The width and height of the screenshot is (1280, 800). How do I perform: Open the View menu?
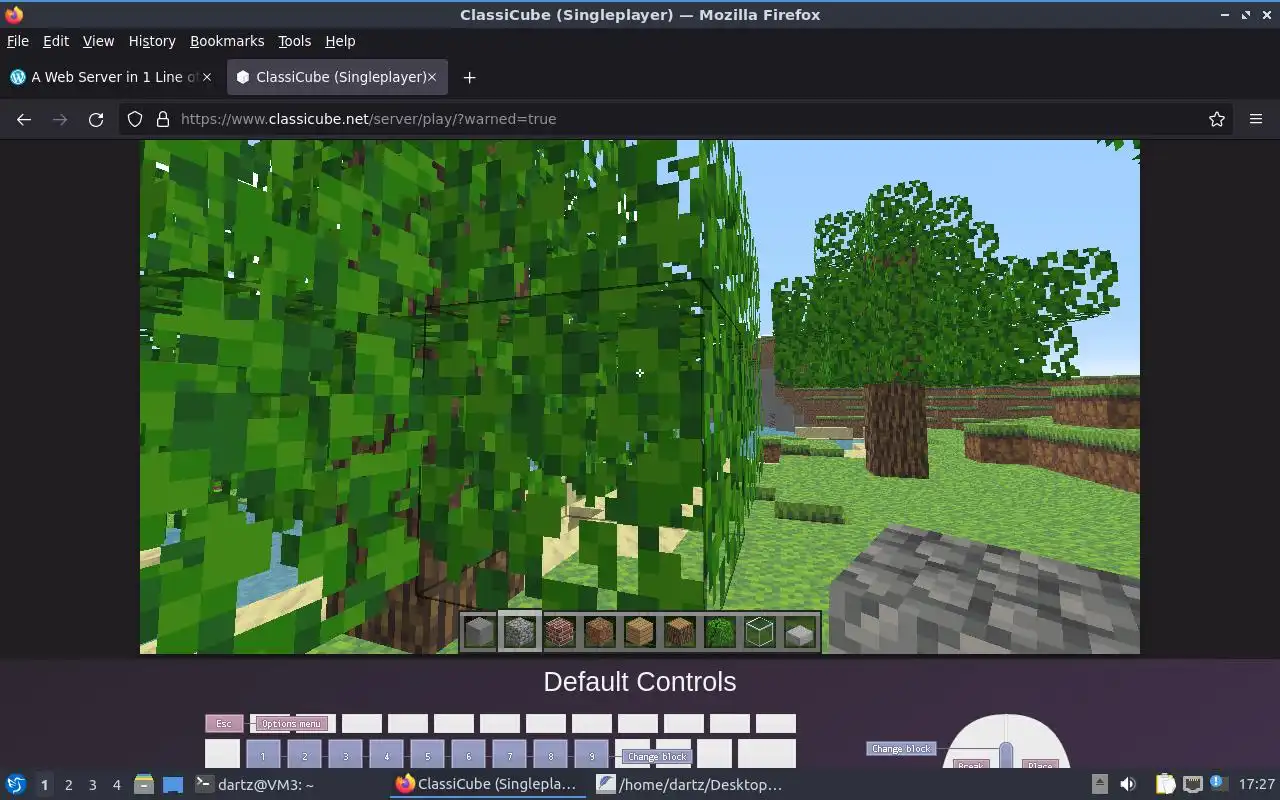[x=98, y=41]
